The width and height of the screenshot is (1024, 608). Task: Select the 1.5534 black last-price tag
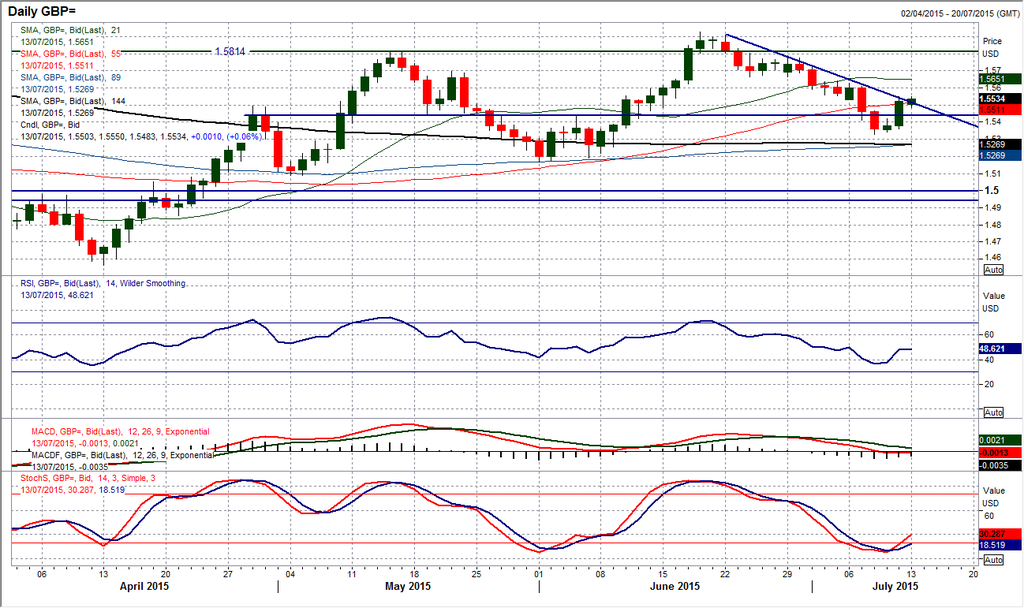click(x=999, y=99)
